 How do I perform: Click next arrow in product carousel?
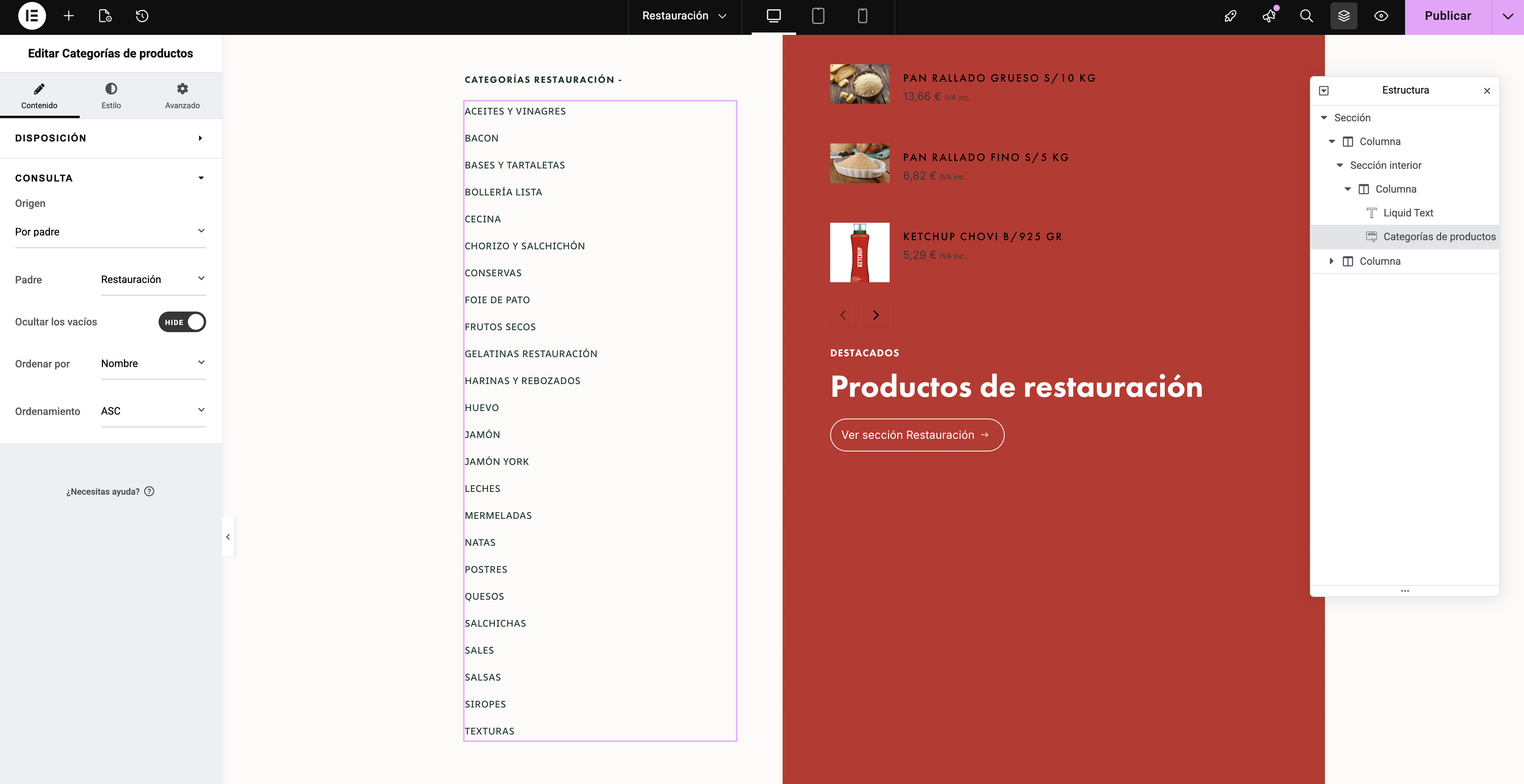pos(876,315)
